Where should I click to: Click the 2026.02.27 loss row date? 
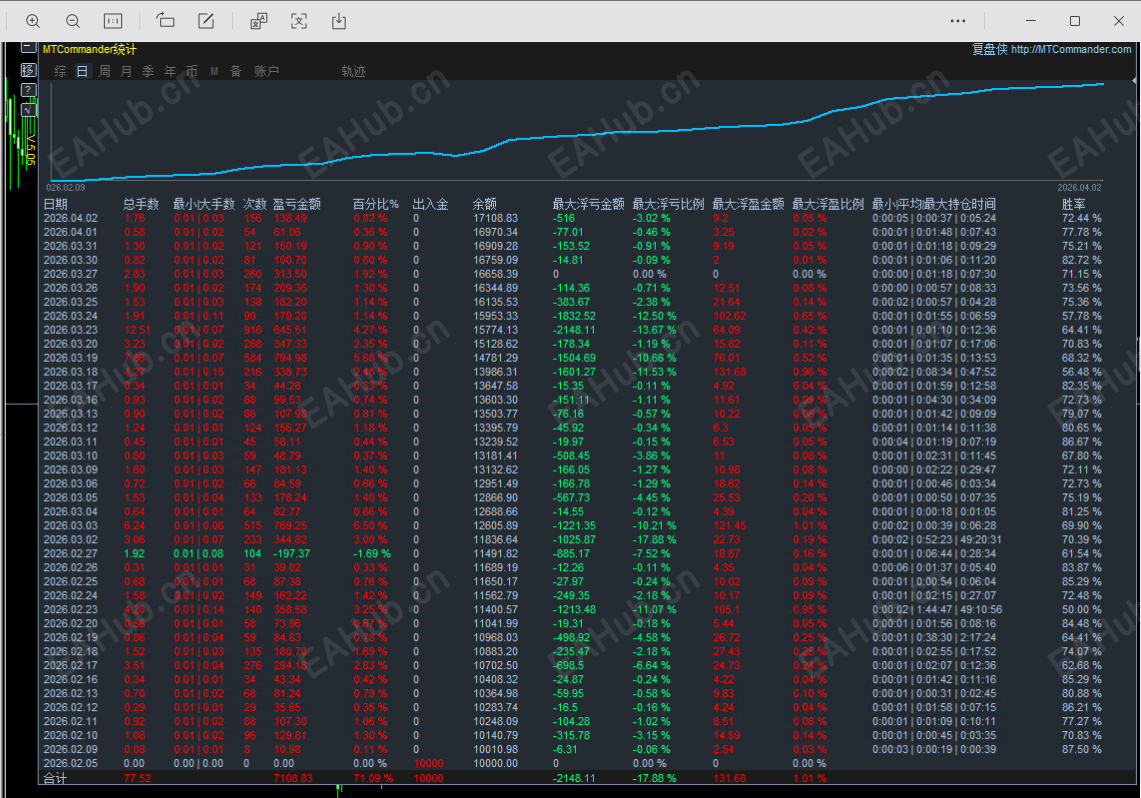70,553
